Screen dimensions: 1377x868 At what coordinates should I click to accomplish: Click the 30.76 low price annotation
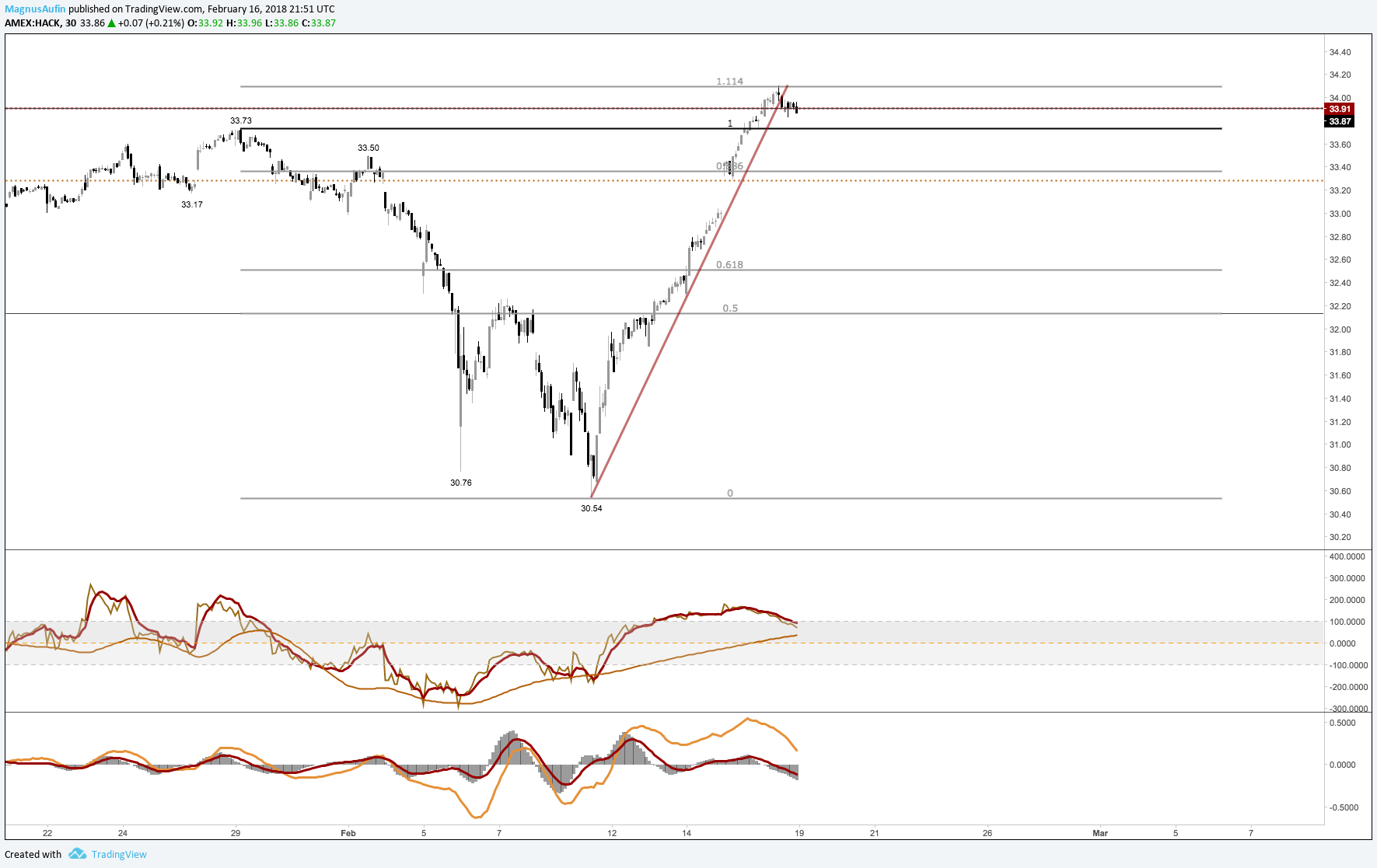tap(461, 483)
